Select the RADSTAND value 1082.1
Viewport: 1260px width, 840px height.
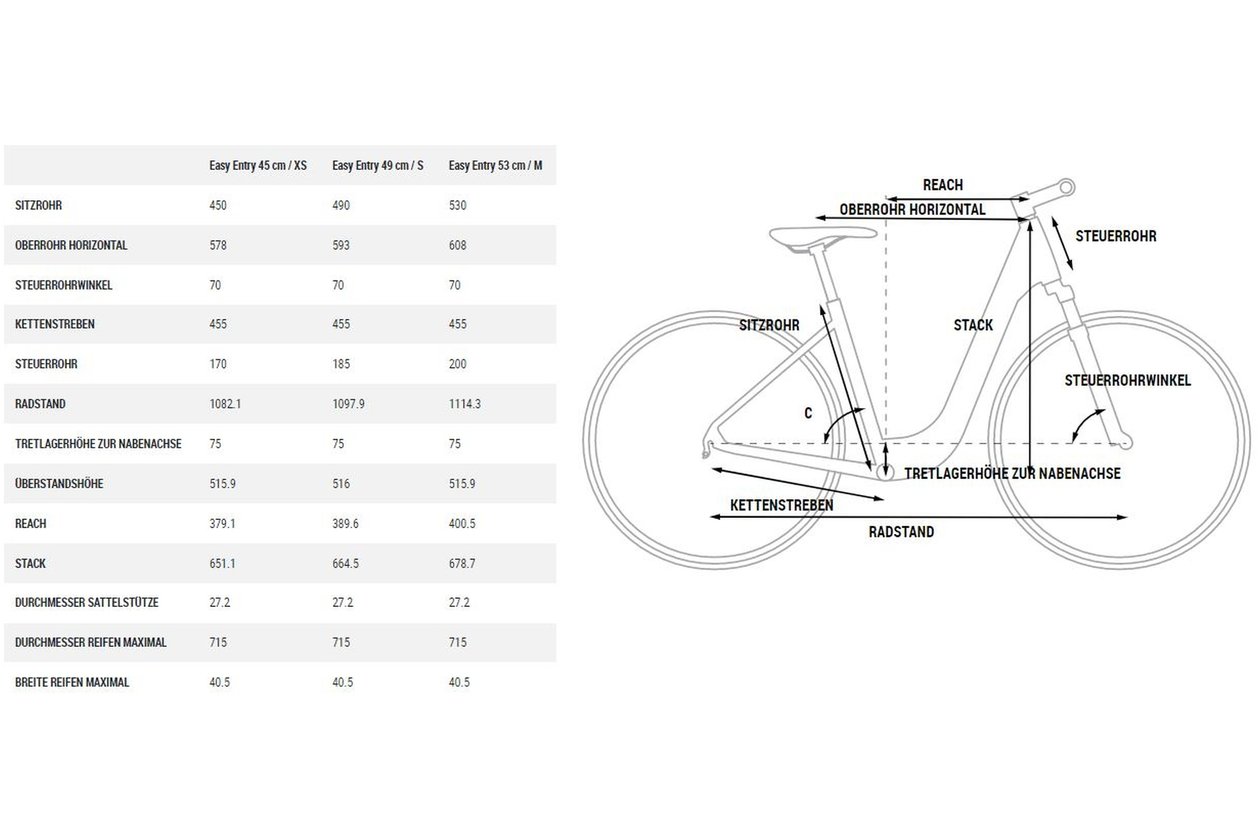click(226, 404)
